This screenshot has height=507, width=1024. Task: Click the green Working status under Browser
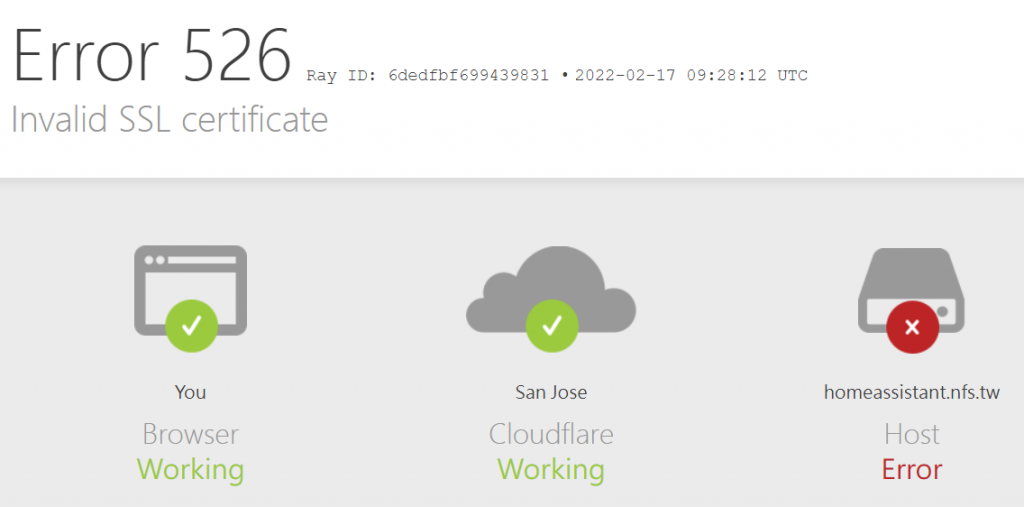(190, 469)
